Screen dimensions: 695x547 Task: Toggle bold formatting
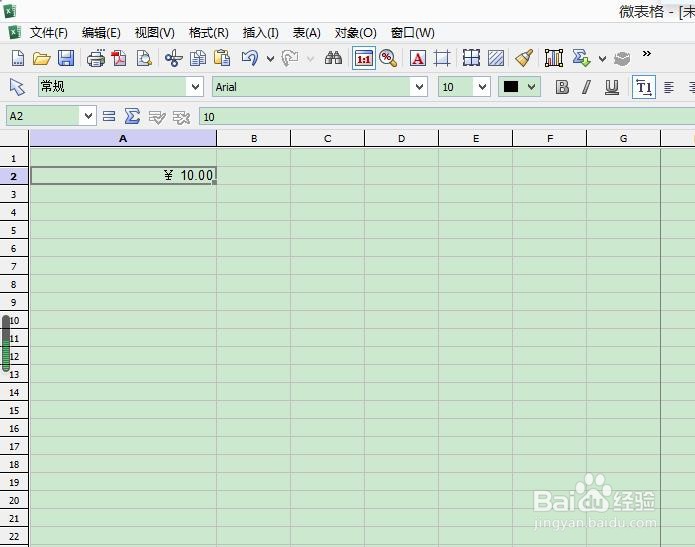562,87
